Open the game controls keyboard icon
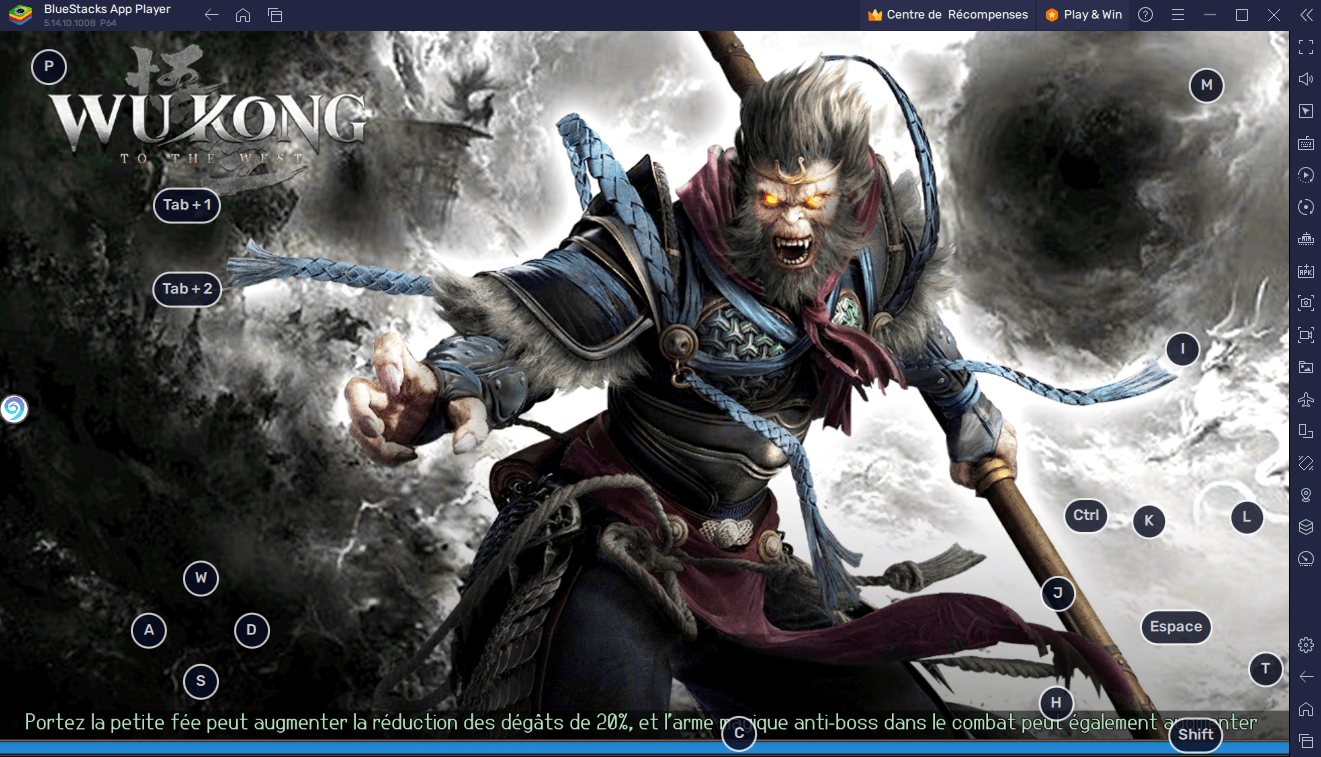Image resolution: width=1321 pixels, height=757 pixels. click(x=1305, y=143)
